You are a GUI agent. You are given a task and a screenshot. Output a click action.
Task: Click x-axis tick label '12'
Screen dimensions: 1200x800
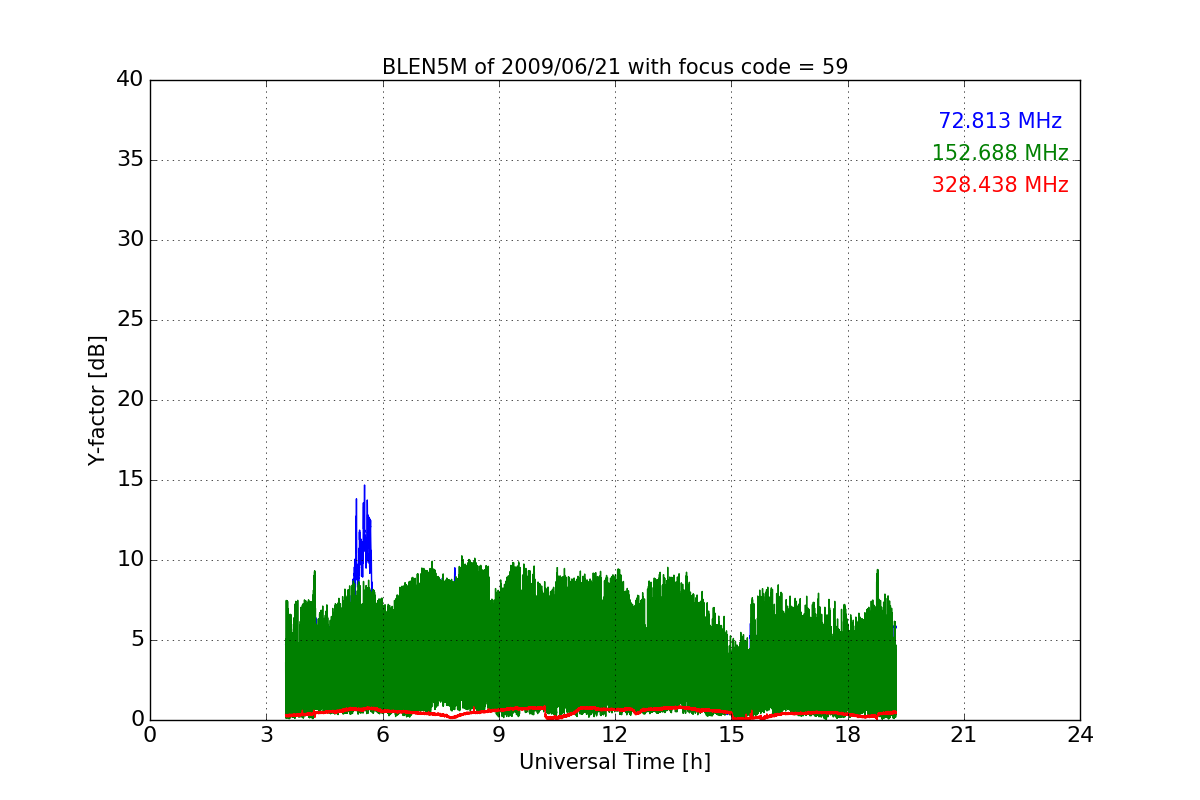[615, 735]
